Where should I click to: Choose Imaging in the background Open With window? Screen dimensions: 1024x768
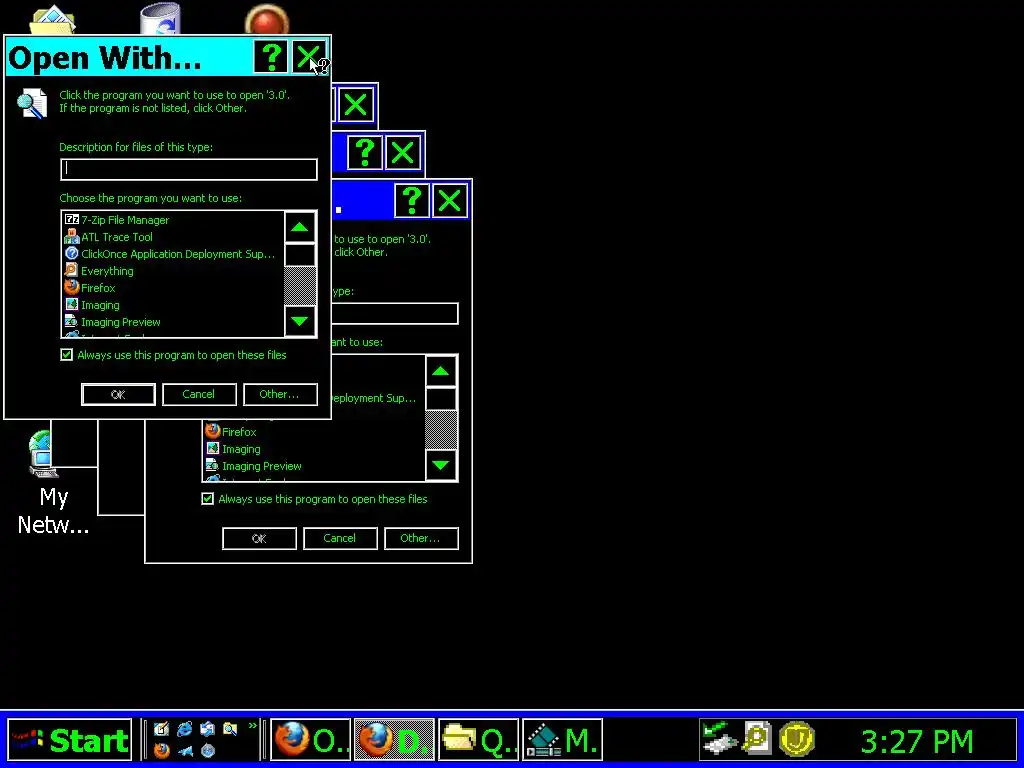pos(233,449)
